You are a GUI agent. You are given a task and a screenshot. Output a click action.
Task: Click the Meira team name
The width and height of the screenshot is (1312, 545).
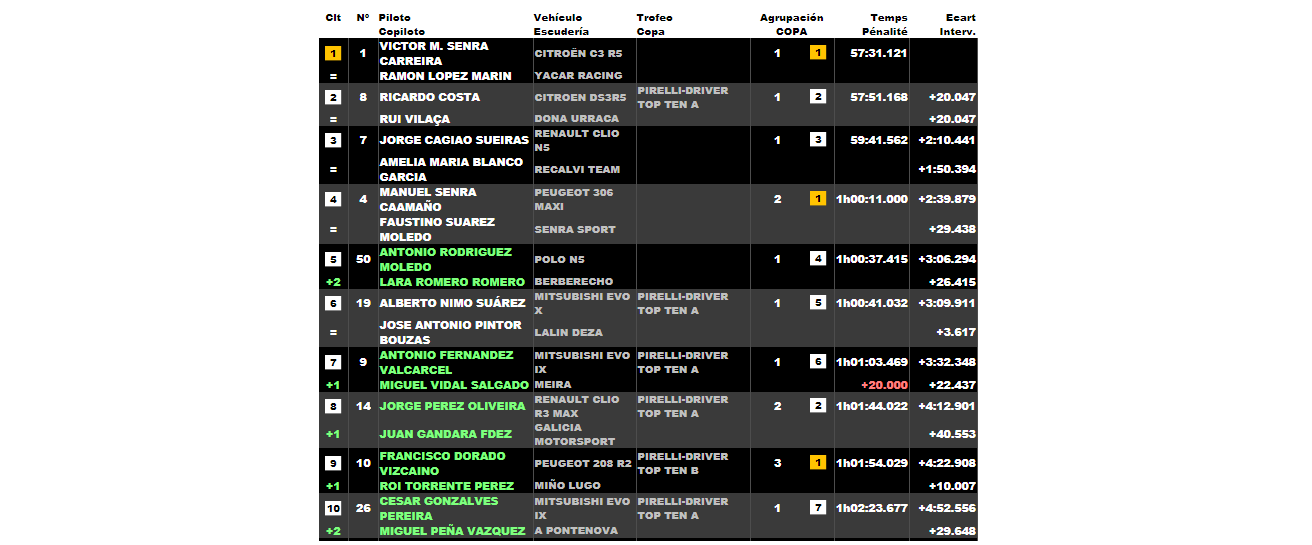pyautogui.click(x=553, y=385)
